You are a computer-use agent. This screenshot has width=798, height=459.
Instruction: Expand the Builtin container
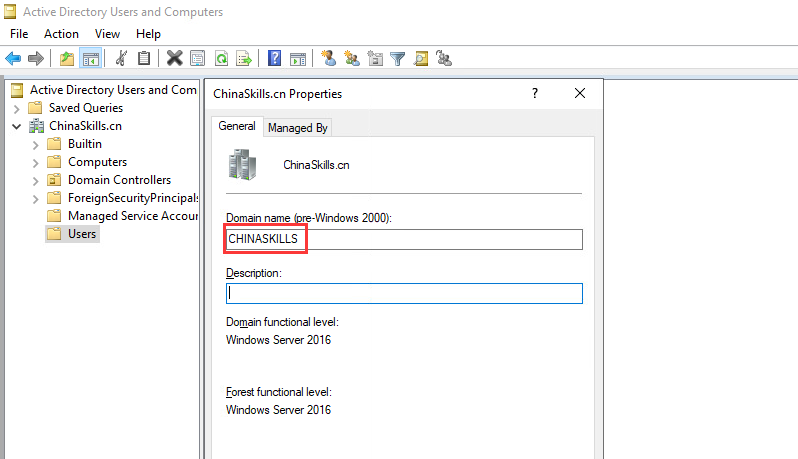coord(35,145)
